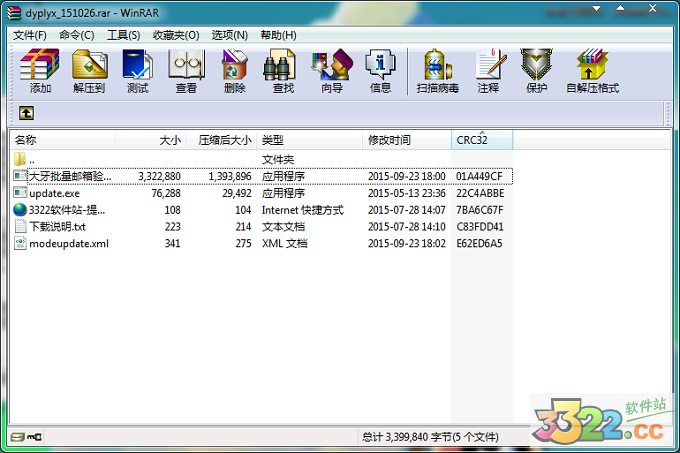This screenshot has width=680, height=453.
Task: Sort by 修改时间 column header
Action: click(407, 140)
